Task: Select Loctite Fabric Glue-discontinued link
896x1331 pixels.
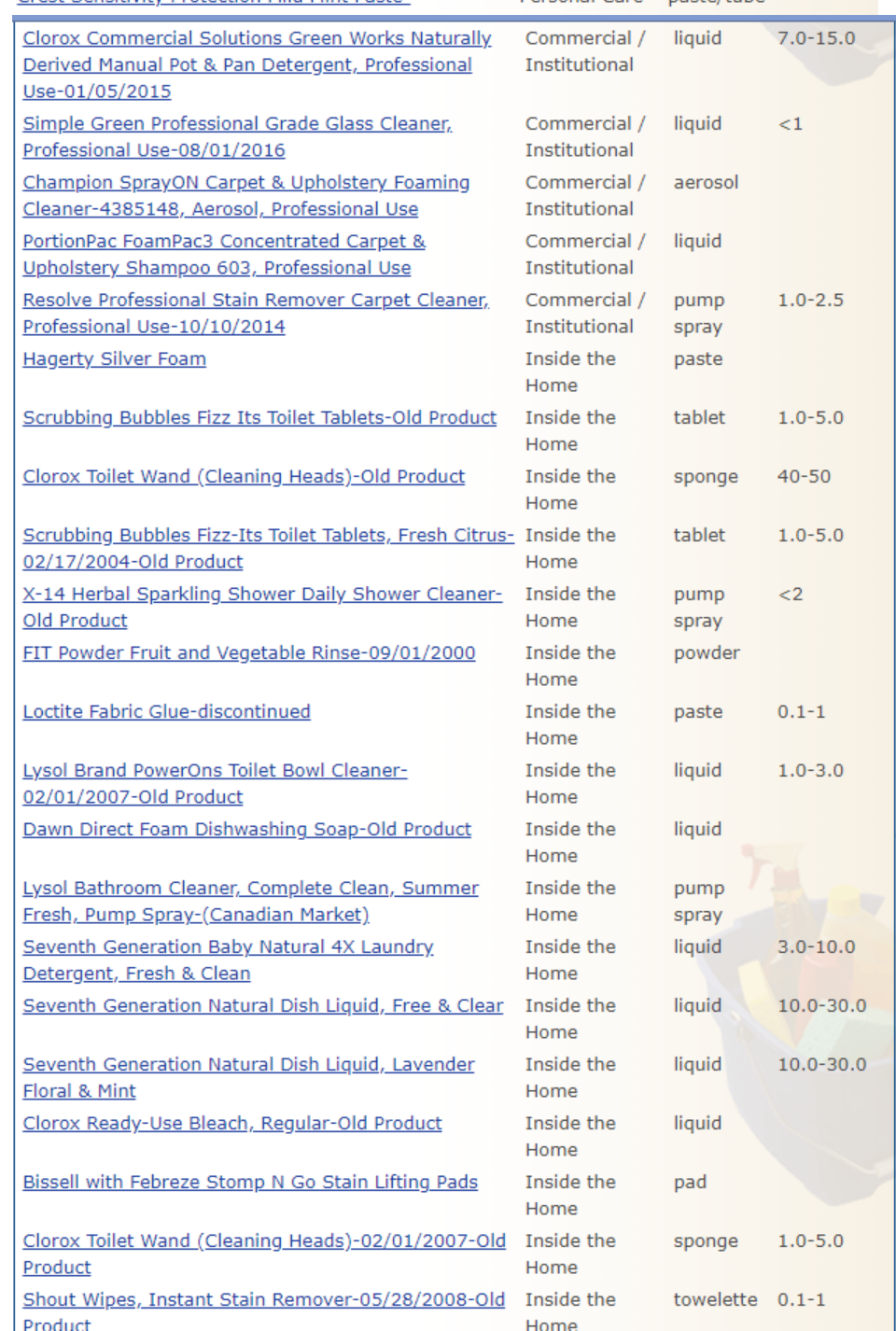Action: click(x=166, y=712)
